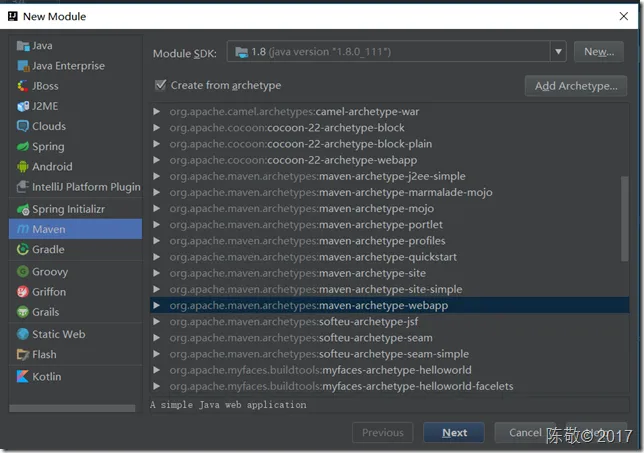This screenshot has width=644, height=453.
Task: Select the Clouds icon
Action: (x=23, y=126)
